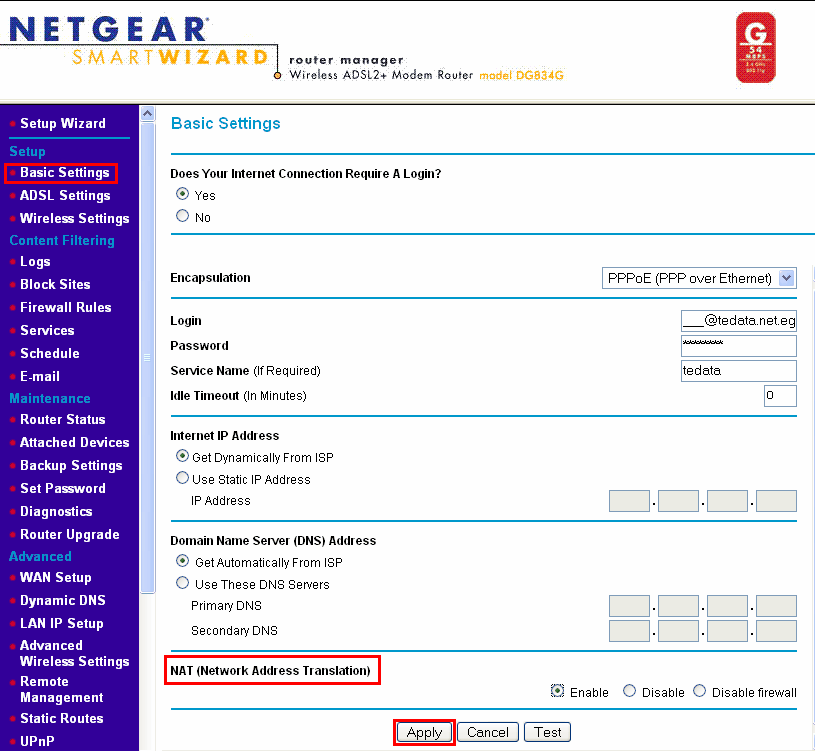Choose Get Dynamically From ISP
The image size is (815, 751).
182,456
